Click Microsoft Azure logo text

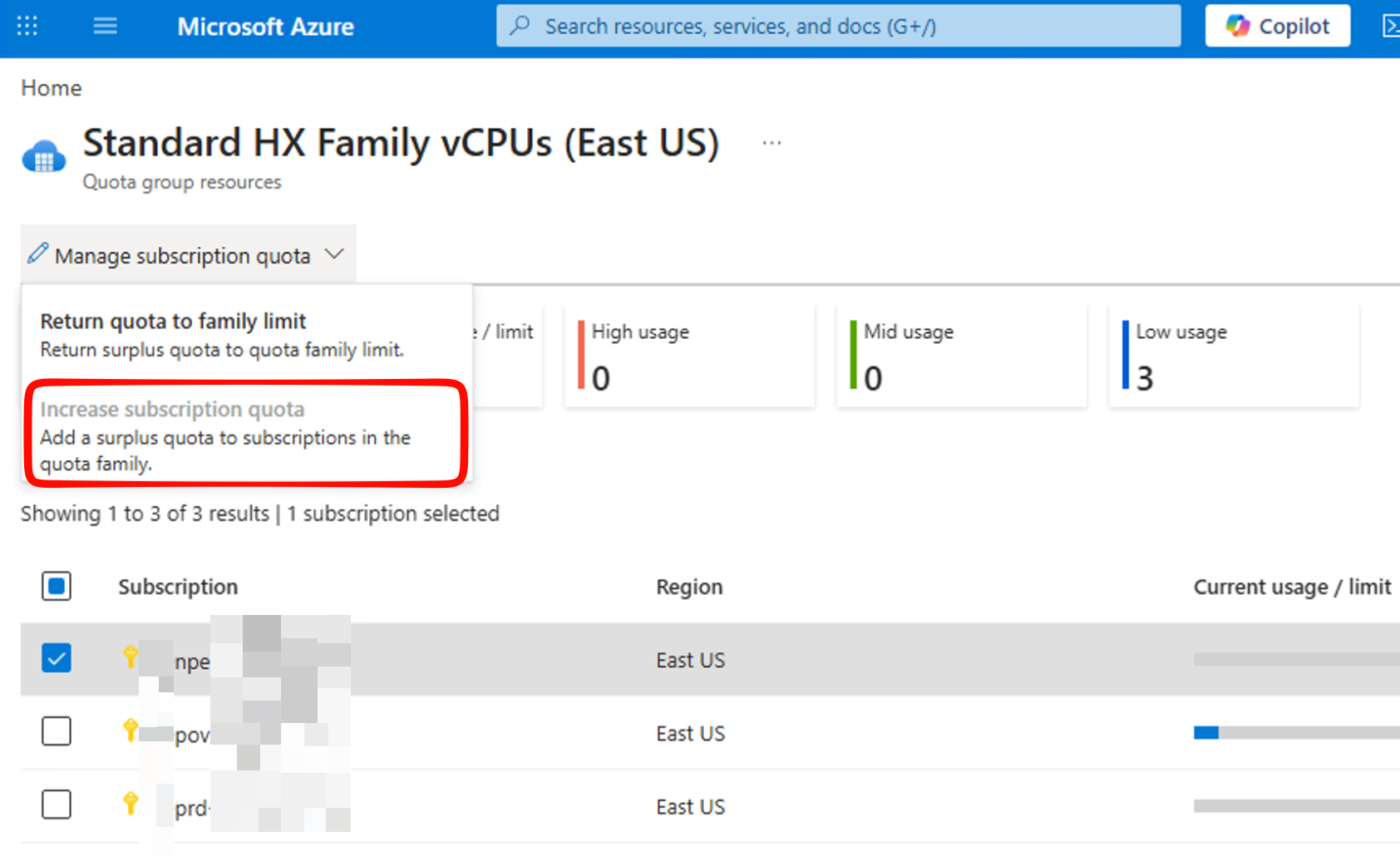265,27
